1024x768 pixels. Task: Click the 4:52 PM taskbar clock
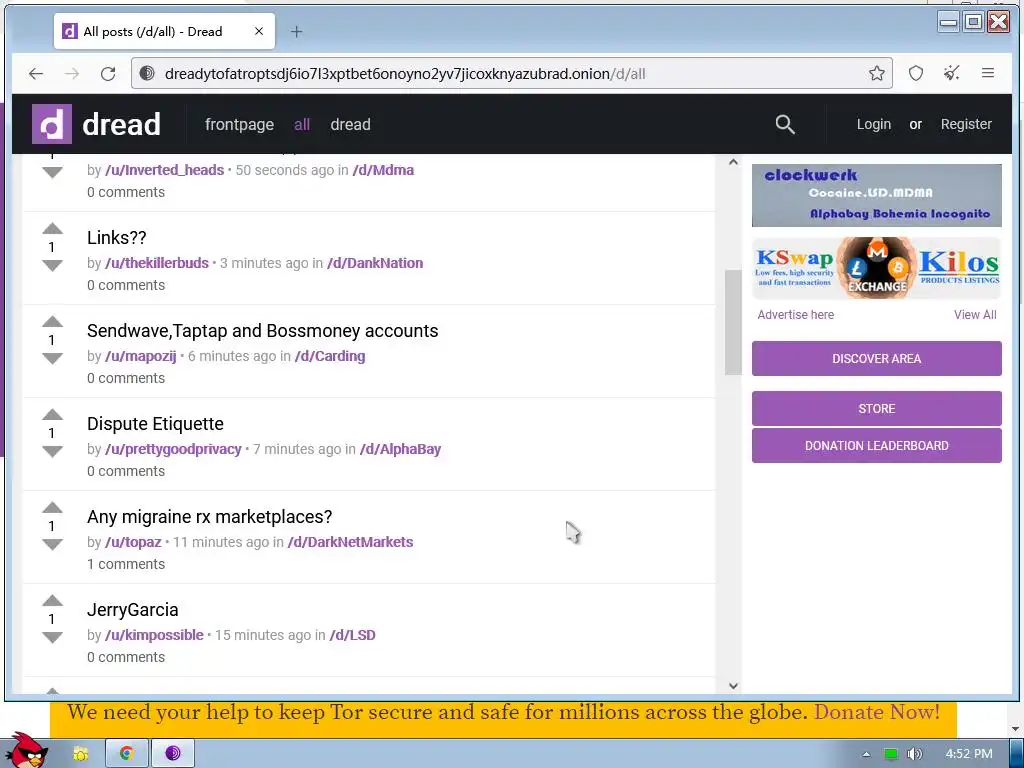(x=968, y=754)
